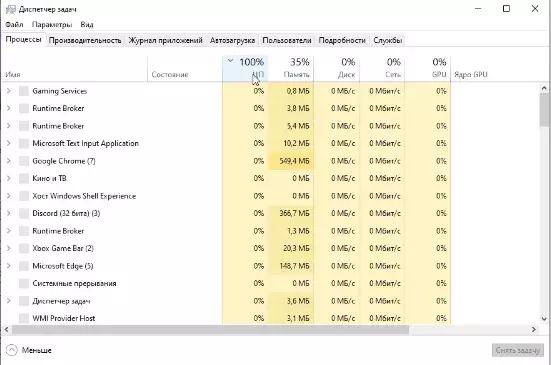Click the Microsoft Edge (5) process icon
This screenshot has width=551, height=365.
click(x=24, y=266)
